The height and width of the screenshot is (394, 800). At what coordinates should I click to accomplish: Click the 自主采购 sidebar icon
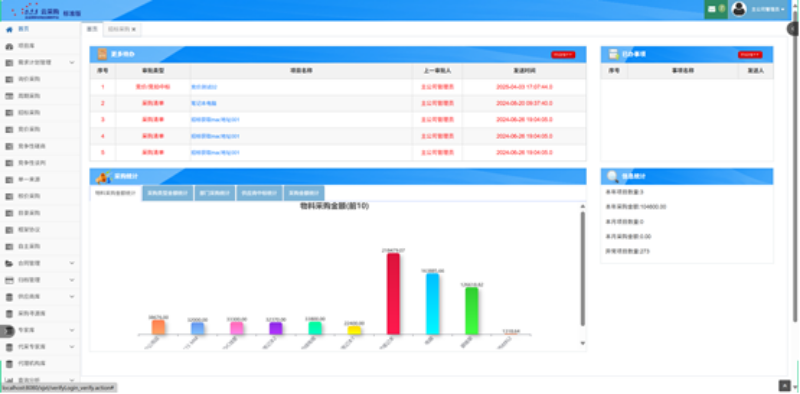click(x=9, y=247)
